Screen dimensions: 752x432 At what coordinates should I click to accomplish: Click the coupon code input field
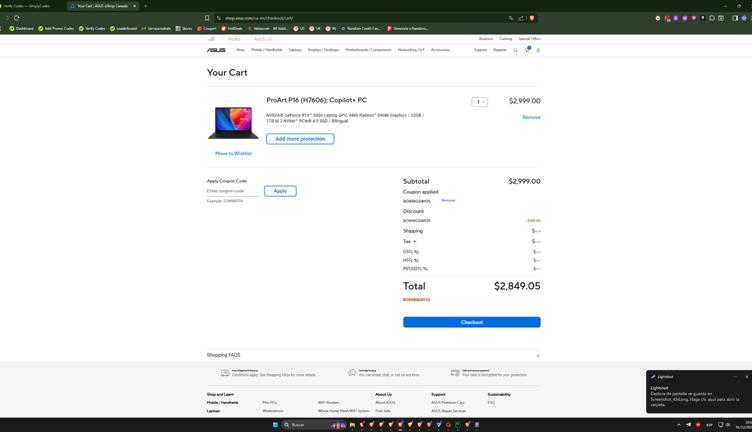coord(233,191)
